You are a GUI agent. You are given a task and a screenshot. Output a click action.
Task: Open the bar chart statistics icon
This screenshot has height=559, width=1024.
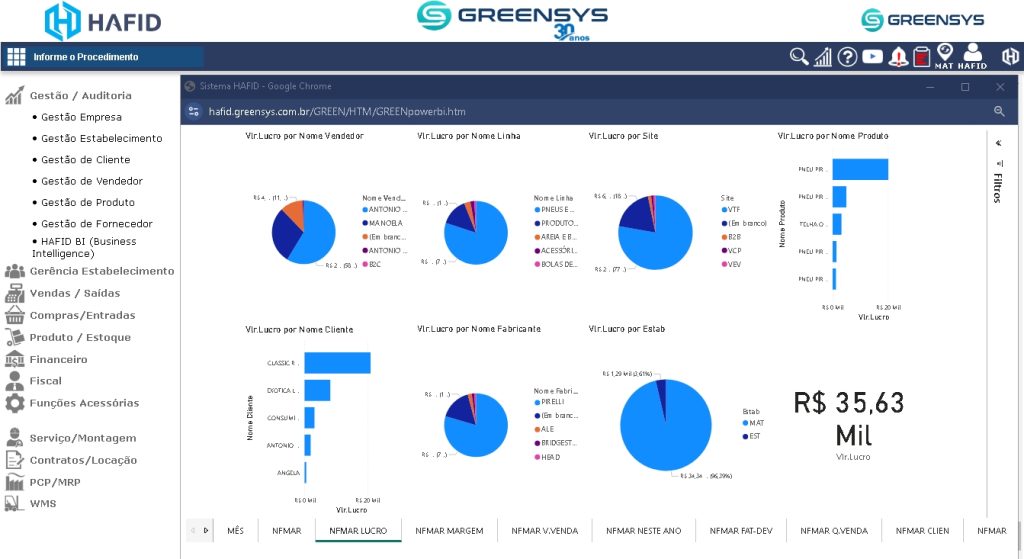(x=823, y=57)
